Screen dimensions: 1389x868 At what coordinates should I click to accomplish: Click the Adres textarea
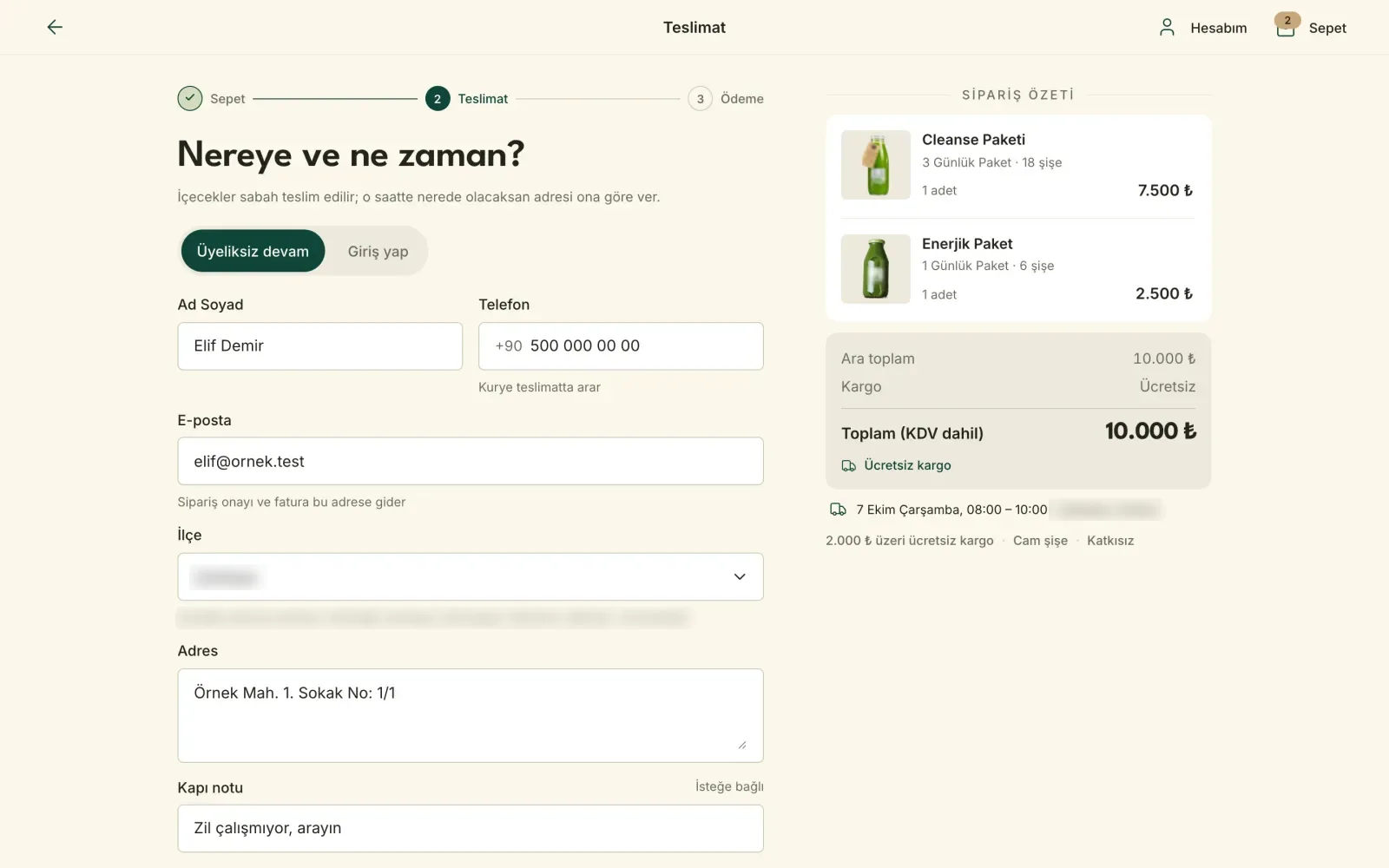coord(471,716)
